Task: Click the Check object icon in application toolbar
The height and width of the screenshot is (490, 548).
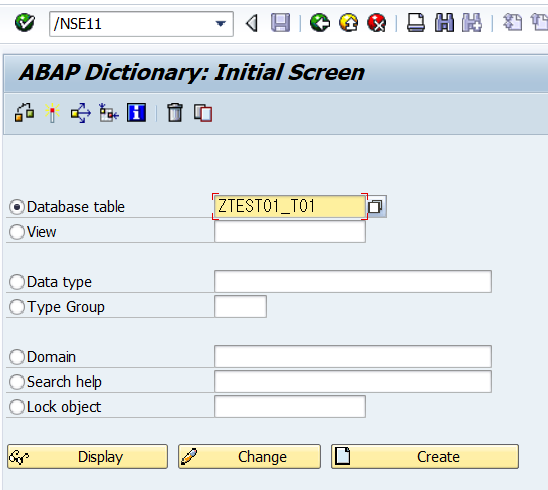Action: pyautogui.click(x=24, y=113)
